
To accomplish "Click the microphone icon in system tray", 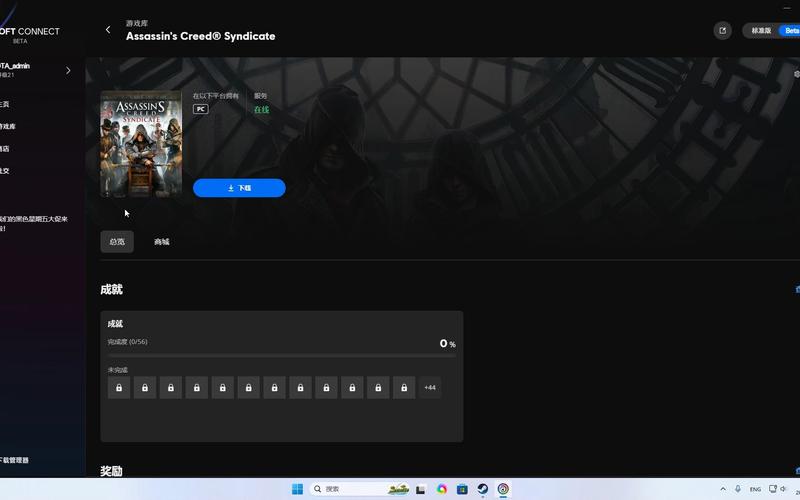I will 738,489.
